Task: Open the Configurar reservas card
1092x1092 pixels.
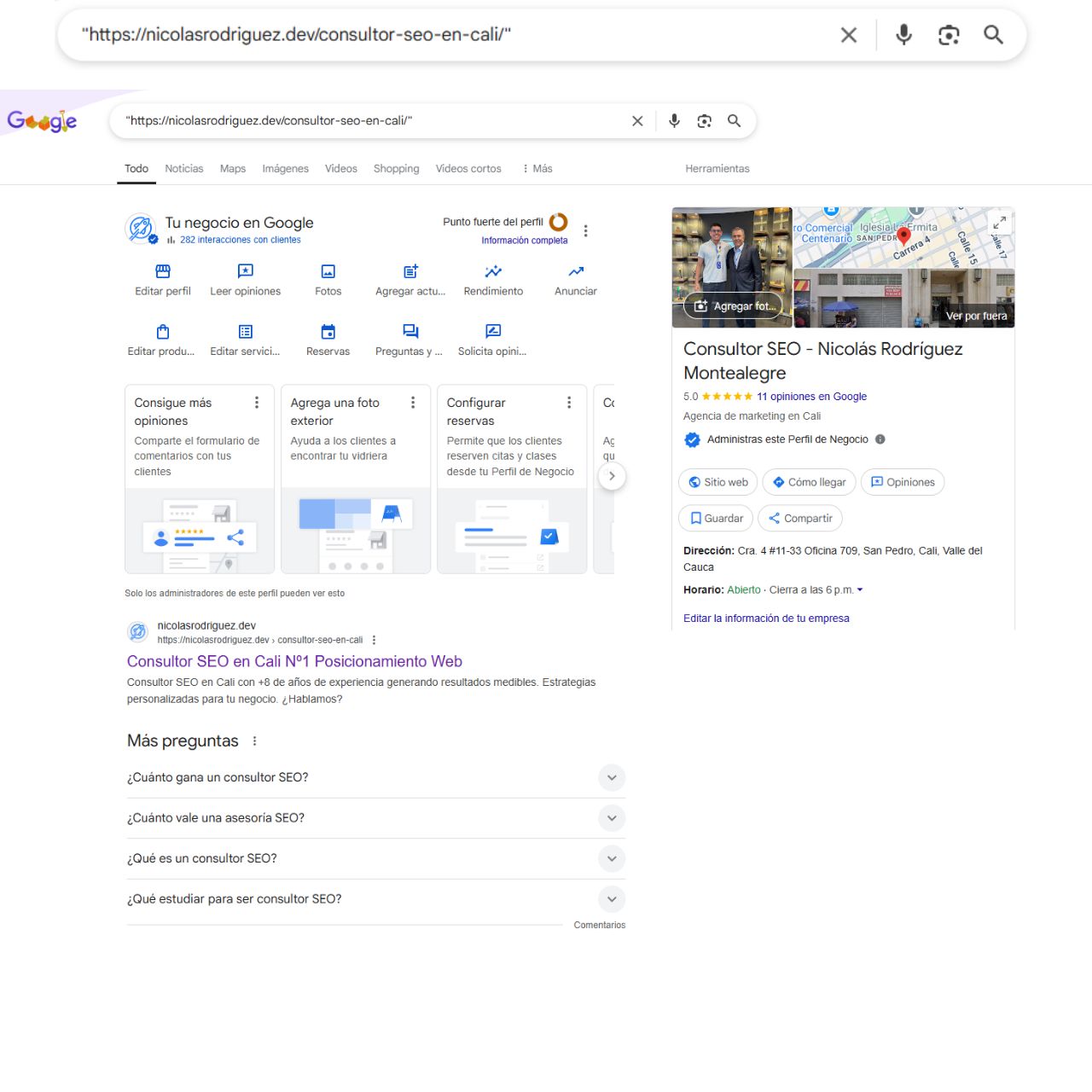Action: pos(512,479)
